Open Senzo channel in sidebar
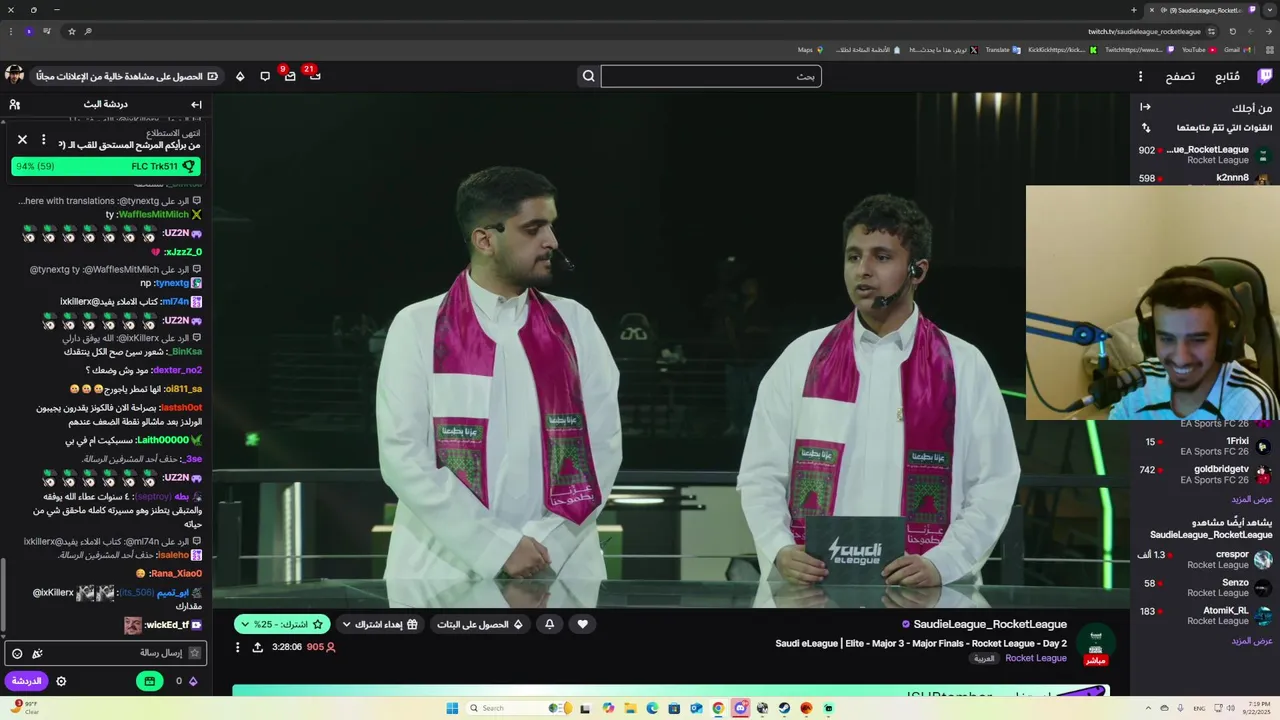This screenshot has width=1280, height=720. pos(1205,587)
